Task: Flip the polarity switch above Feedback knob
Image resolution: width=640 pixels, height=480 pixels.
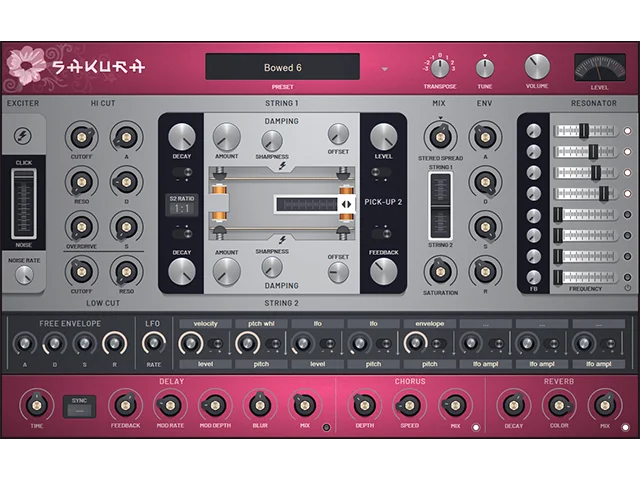Action: pyautogui.click(x=381, y=233)
